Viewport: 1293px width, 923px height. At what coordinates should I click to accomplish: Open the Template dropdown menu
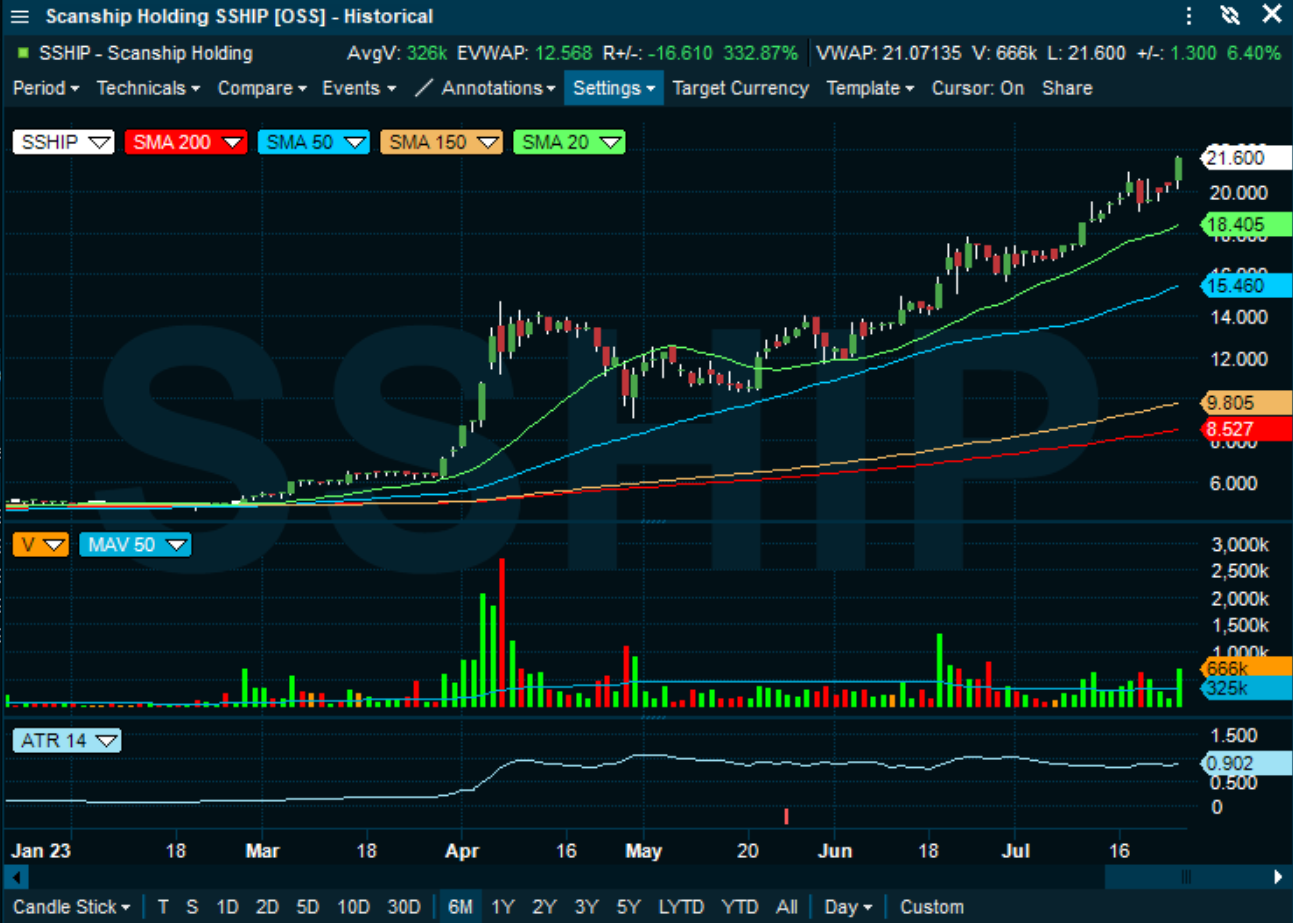[870, 88]
